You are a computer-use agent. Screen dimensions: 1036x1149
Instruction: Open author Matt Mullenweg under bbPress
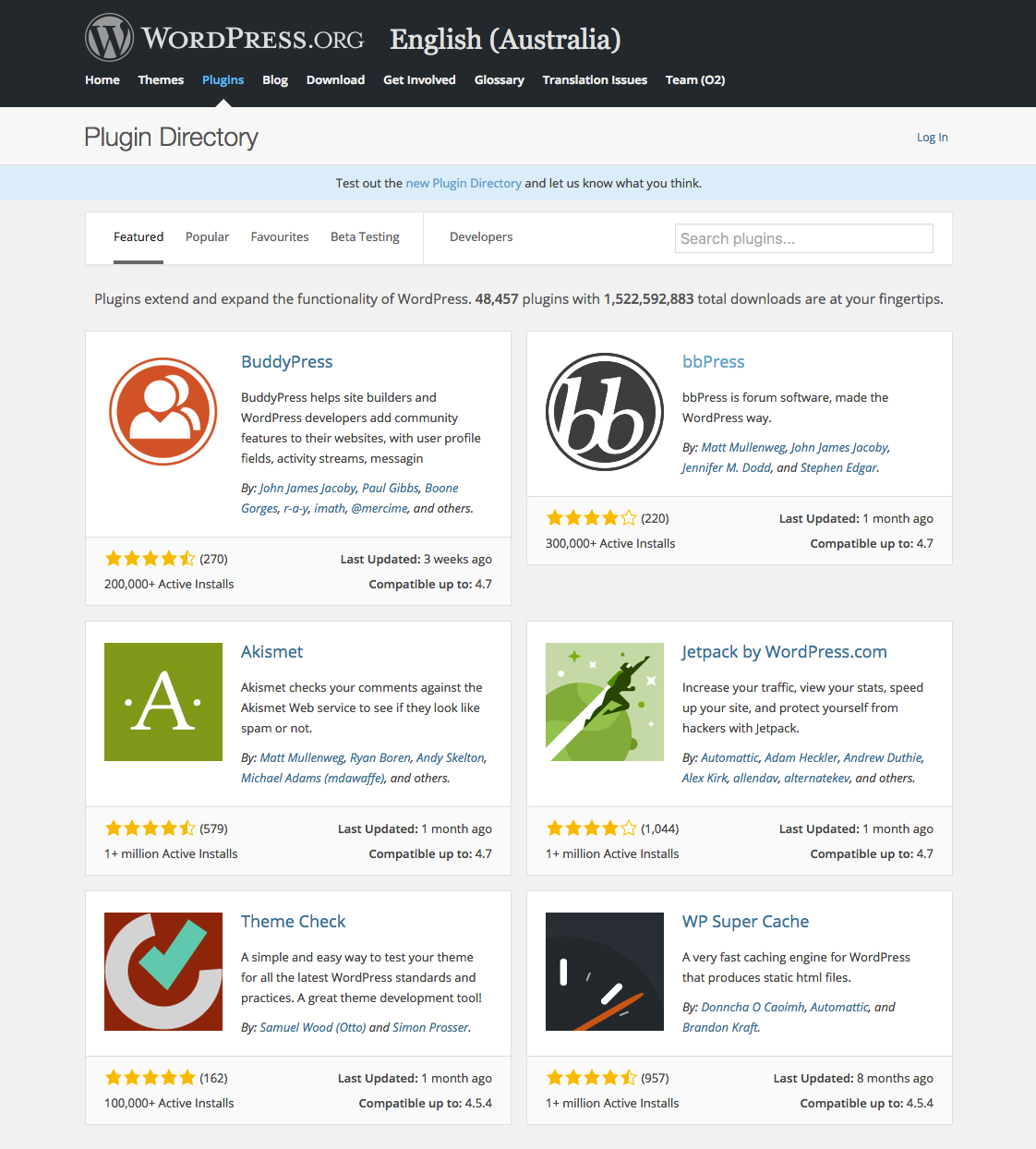(742, 448)
